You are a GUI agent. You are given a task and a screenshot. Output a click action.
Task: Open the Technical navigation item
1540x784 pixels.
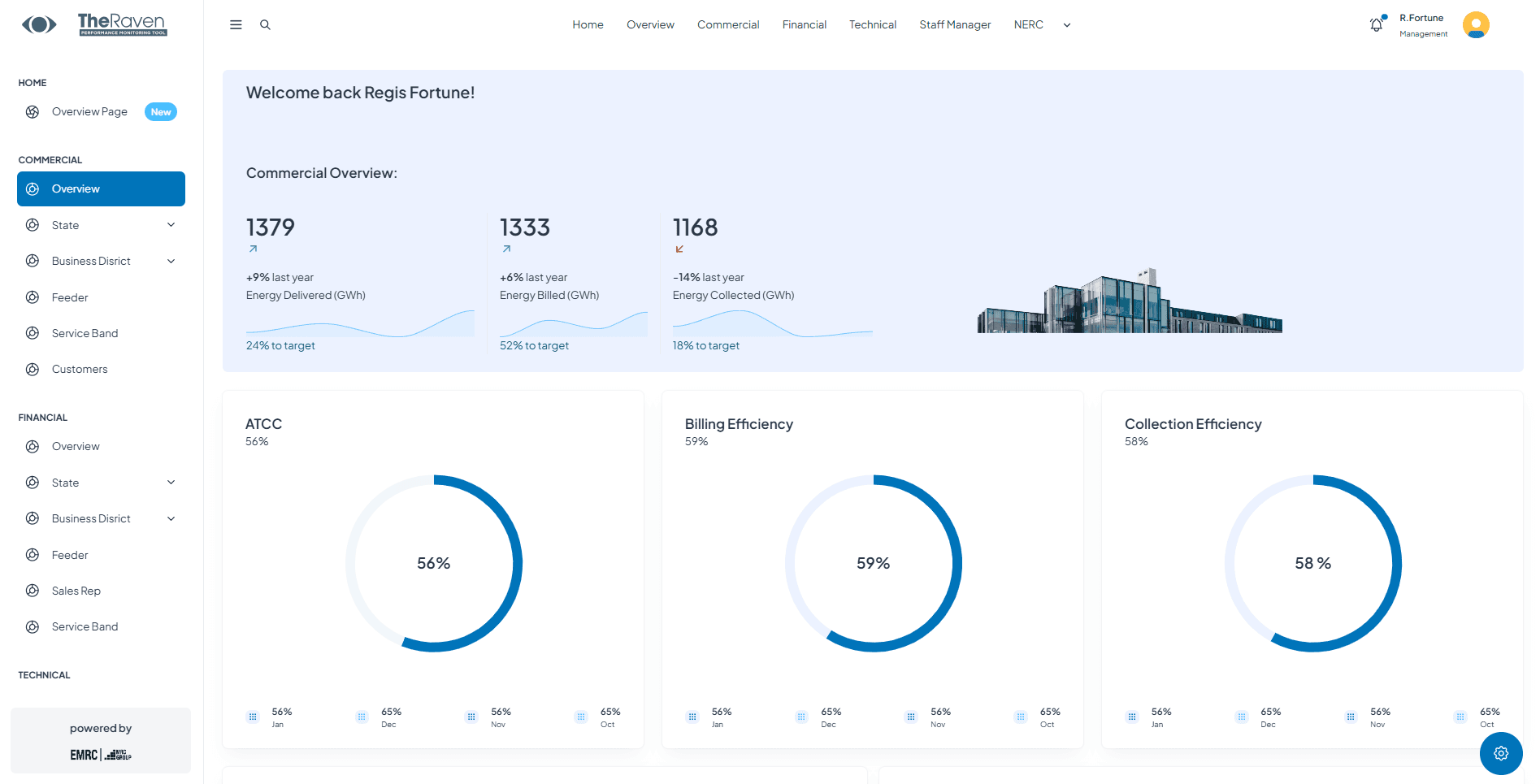click(873, 24)
